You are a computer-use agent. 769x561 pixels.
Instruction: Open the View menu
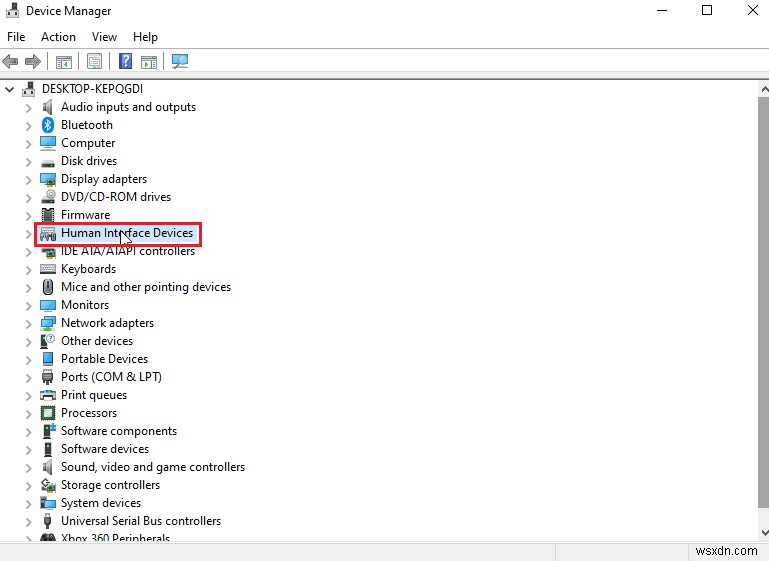pos(104,37)
